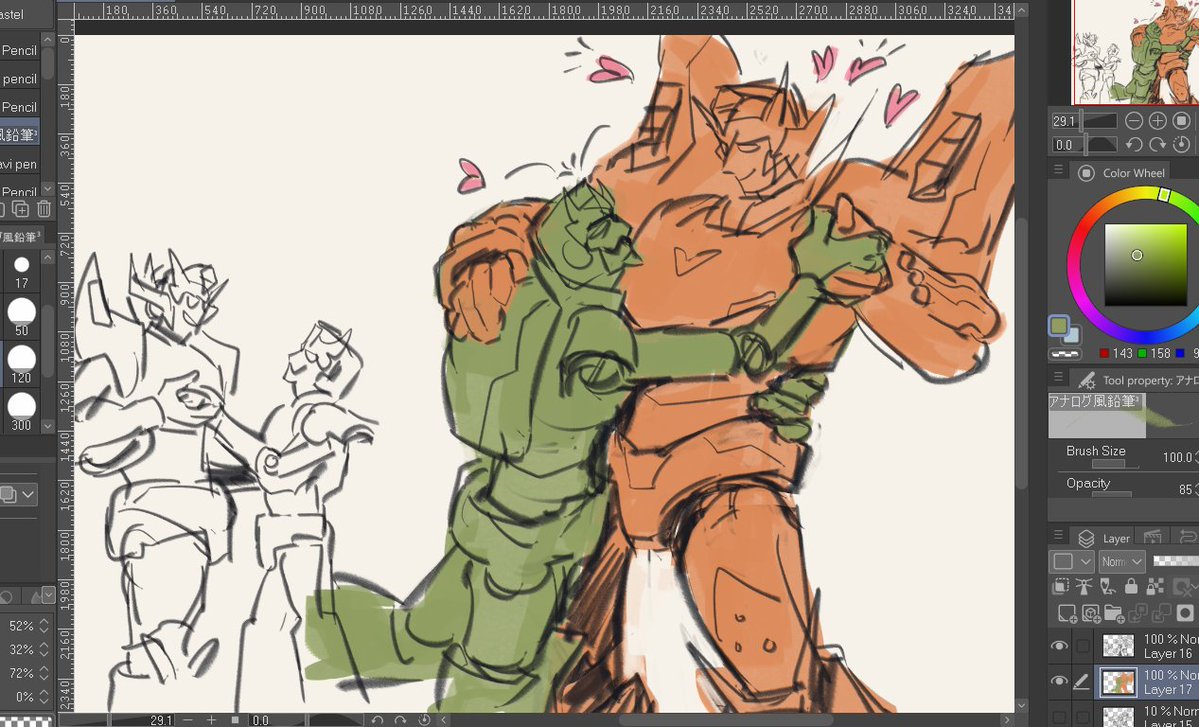The image size is (1199, 727).
Task: Reset rotation at canvas bottom bar
Action: [424, 720]
